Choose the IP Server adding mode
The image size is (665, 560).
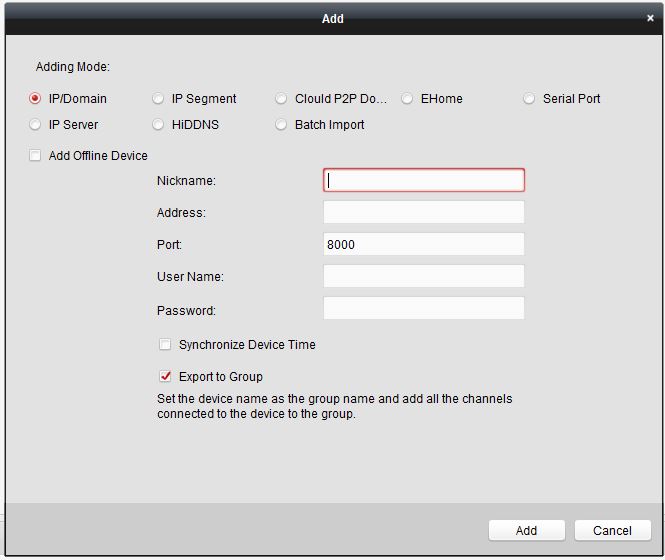click(36, 125)
